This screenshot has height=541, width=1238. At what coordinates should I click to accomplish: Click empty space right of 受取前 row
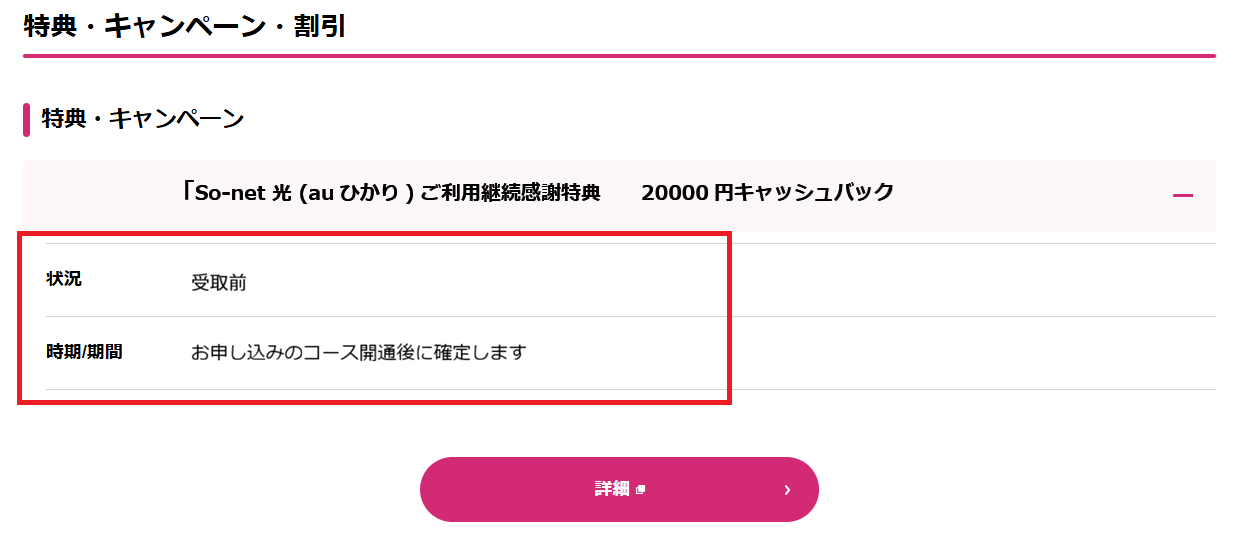[950, 281]
